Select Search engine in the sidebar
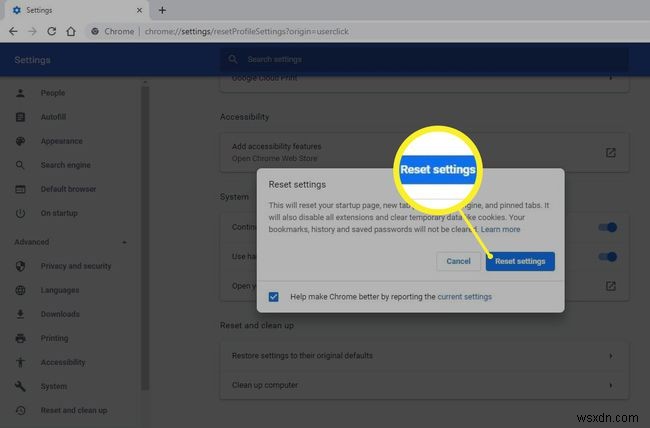The image size is (650, 428). coord(65,165)
